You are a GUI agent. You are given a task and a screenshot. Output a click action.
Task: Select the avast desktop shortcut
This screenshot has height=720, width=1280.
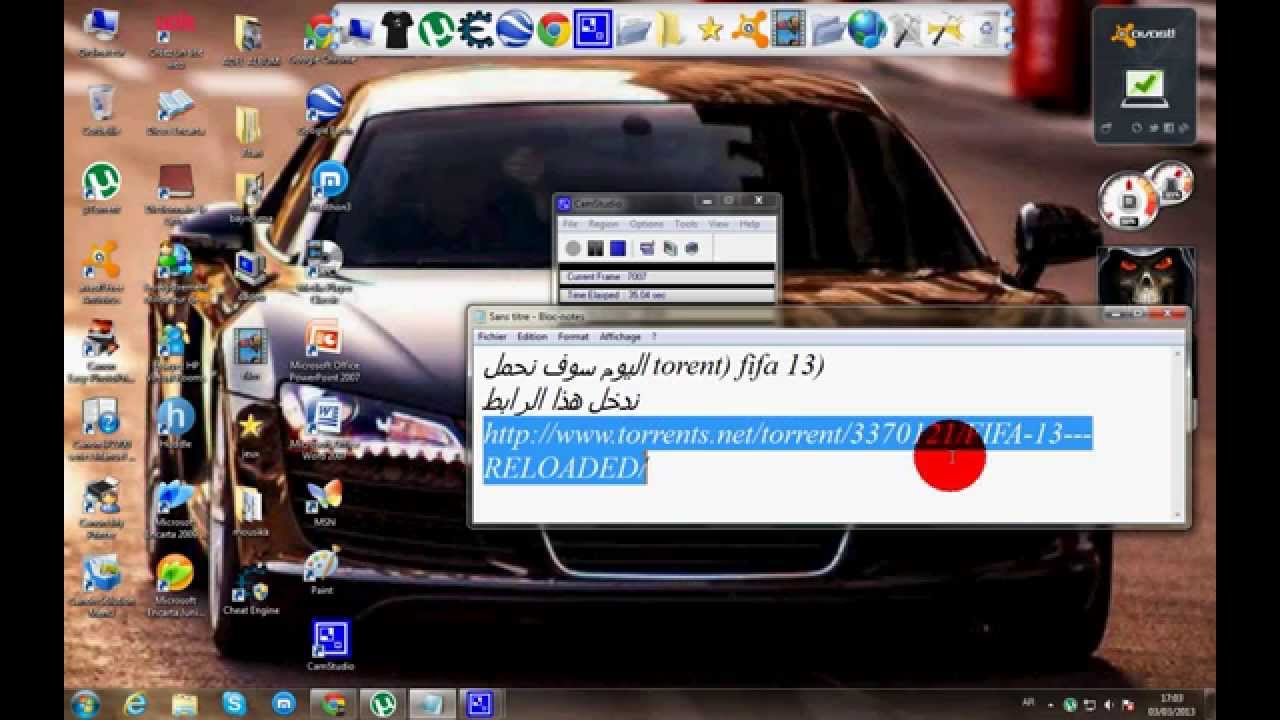coord(101,272)
